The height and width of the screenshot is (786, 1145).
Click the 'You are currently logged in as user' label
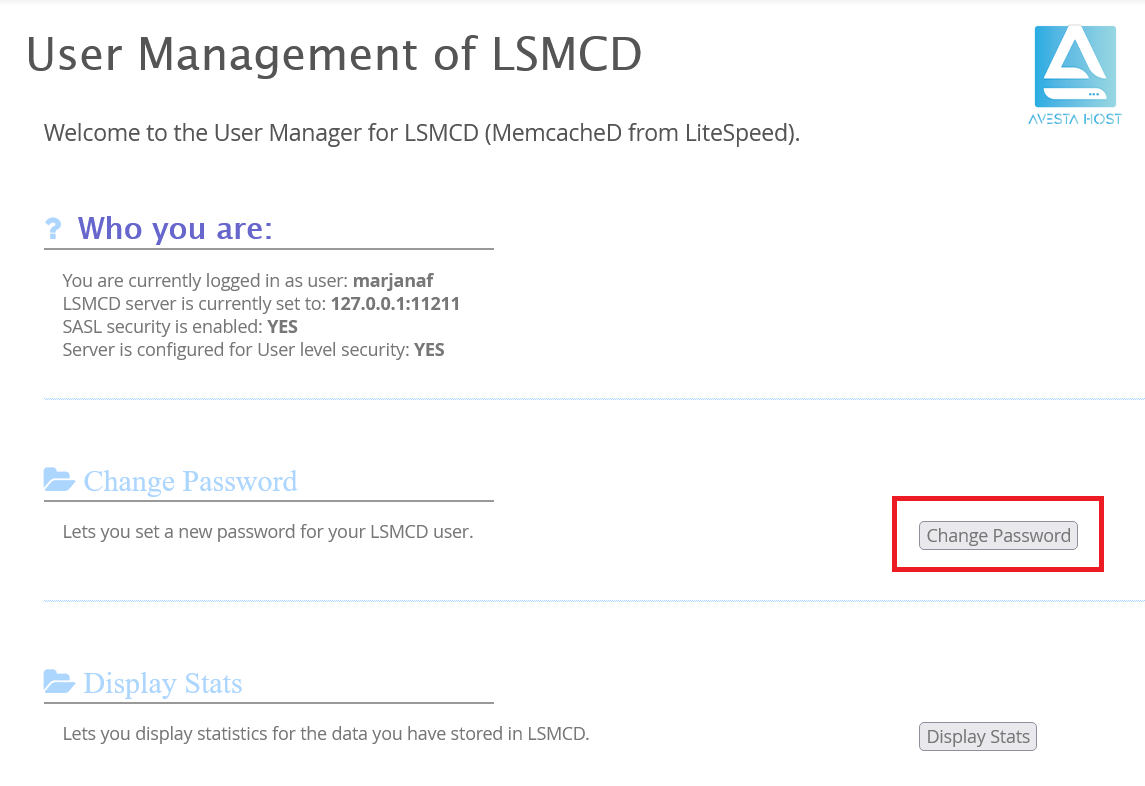(x=206, y=281)
